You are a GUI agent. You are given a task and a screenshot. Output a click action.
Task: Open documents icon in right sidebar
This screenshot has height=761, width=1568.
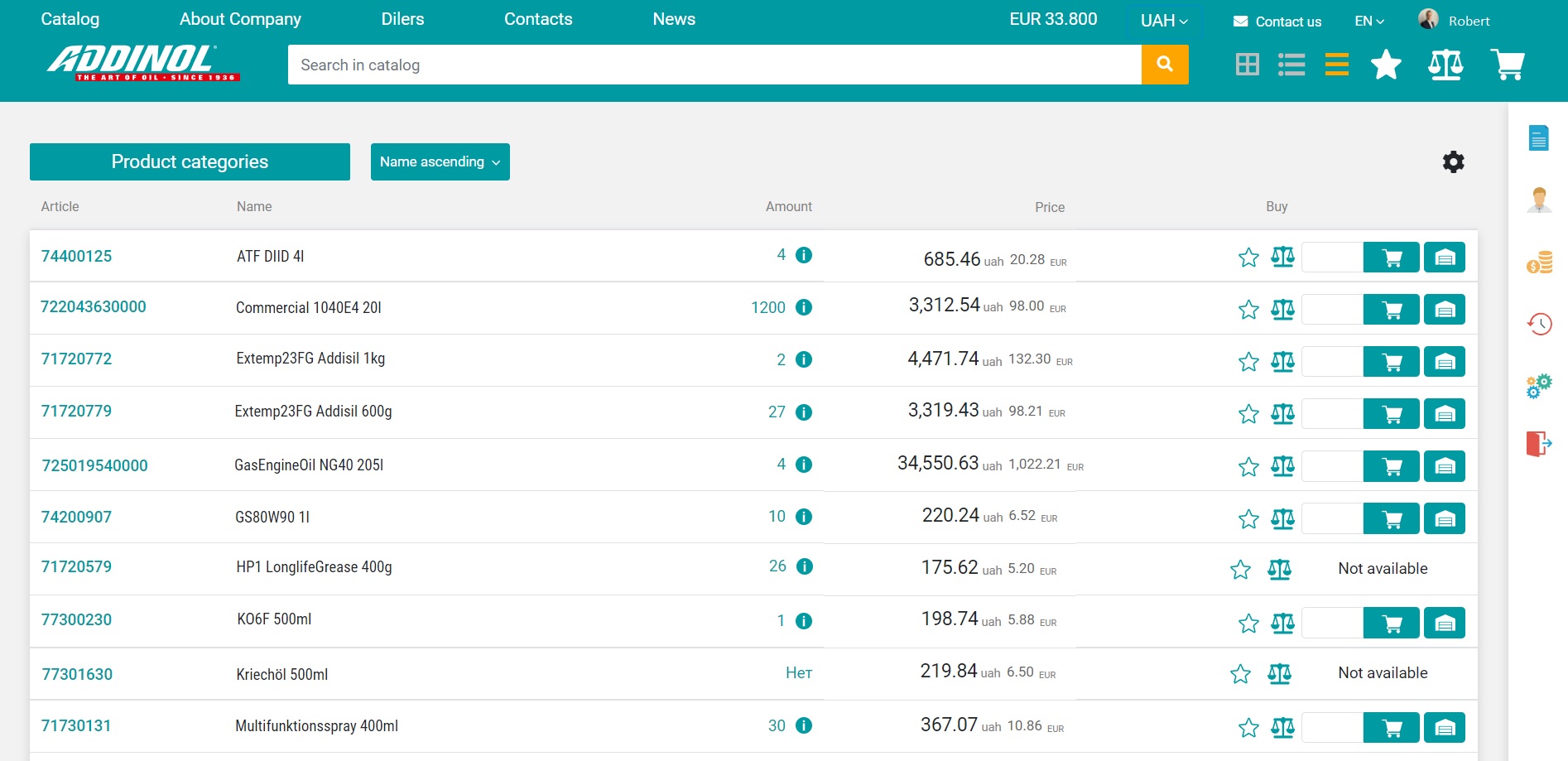point(1538,138)
